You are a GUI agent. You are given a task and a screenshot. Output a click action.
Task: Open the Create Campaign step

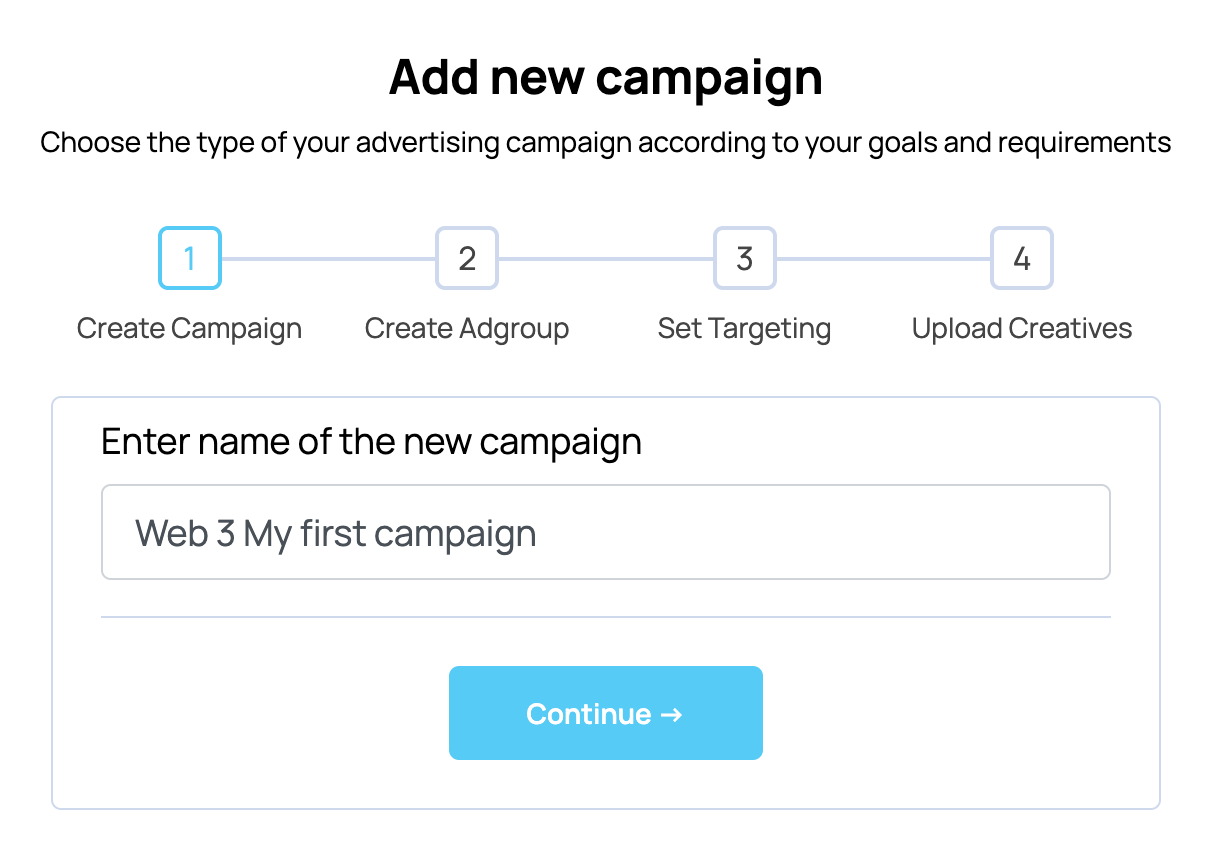click(189, 327)
